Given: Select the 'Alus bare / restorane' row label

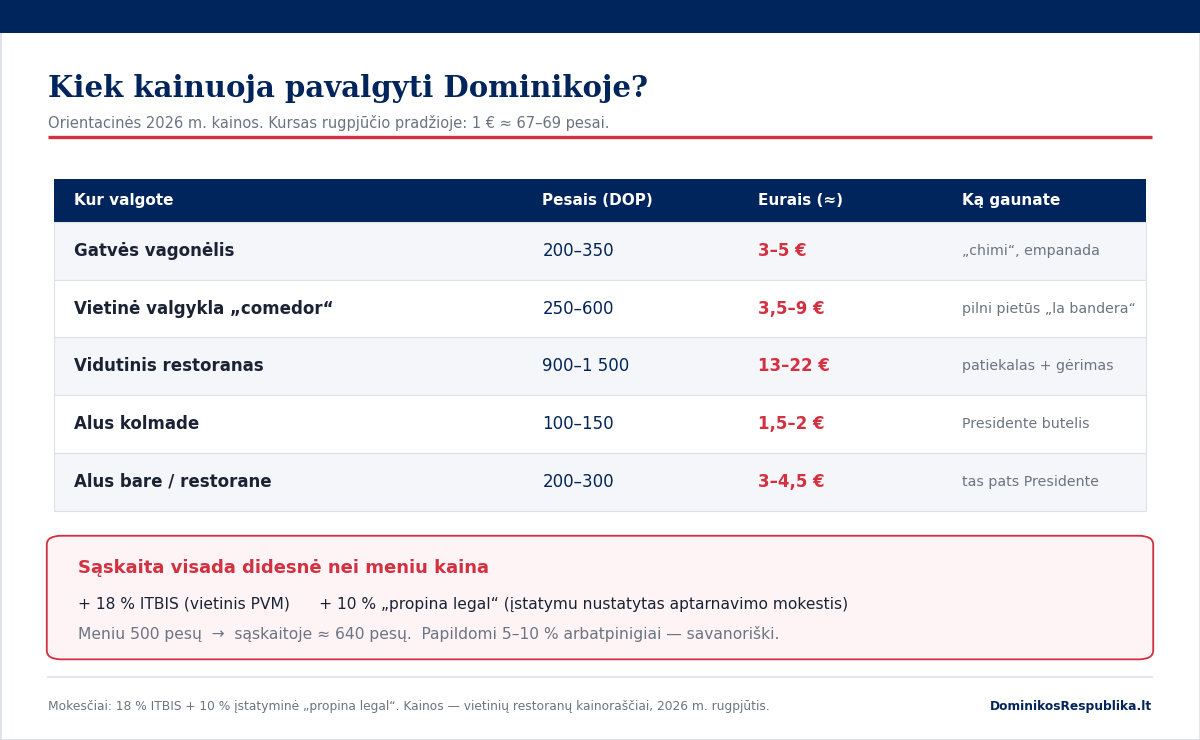Looking at the screenshot, I should (173, 482).
